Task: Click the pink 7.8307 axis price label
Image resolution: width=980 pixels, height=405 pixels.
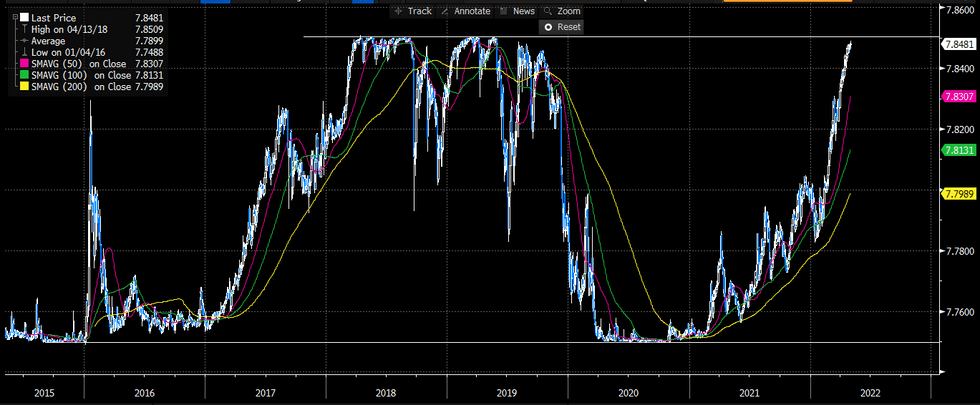Action: pos(959,97)
